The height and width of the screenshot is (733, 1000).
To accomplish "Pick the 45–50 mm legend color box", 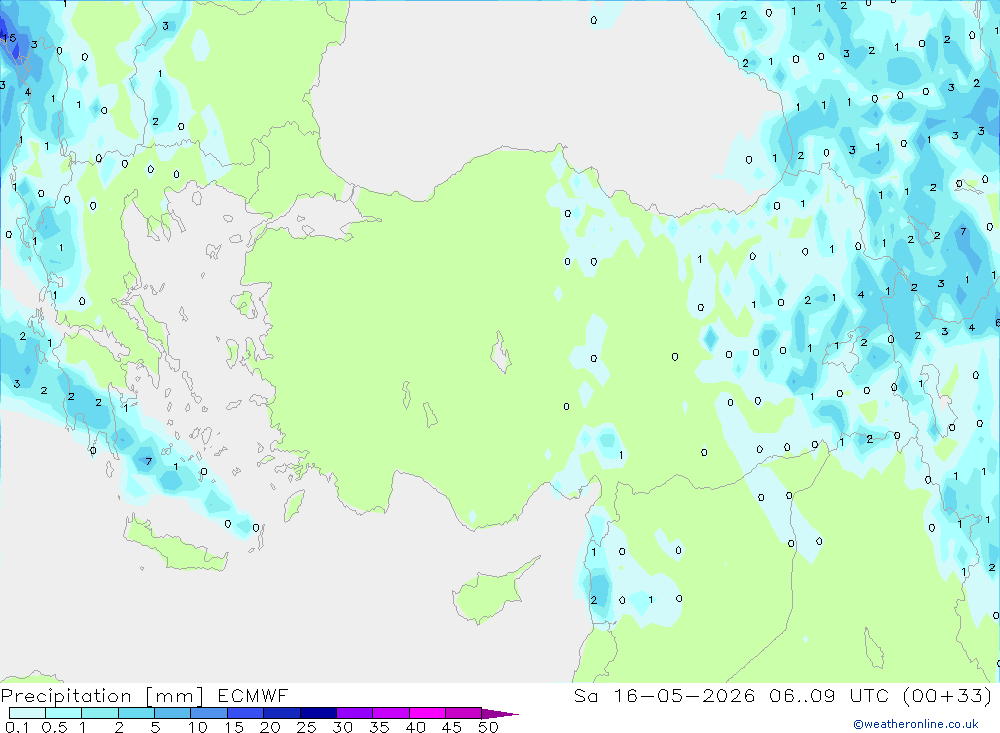I will (x=464, y=713).
